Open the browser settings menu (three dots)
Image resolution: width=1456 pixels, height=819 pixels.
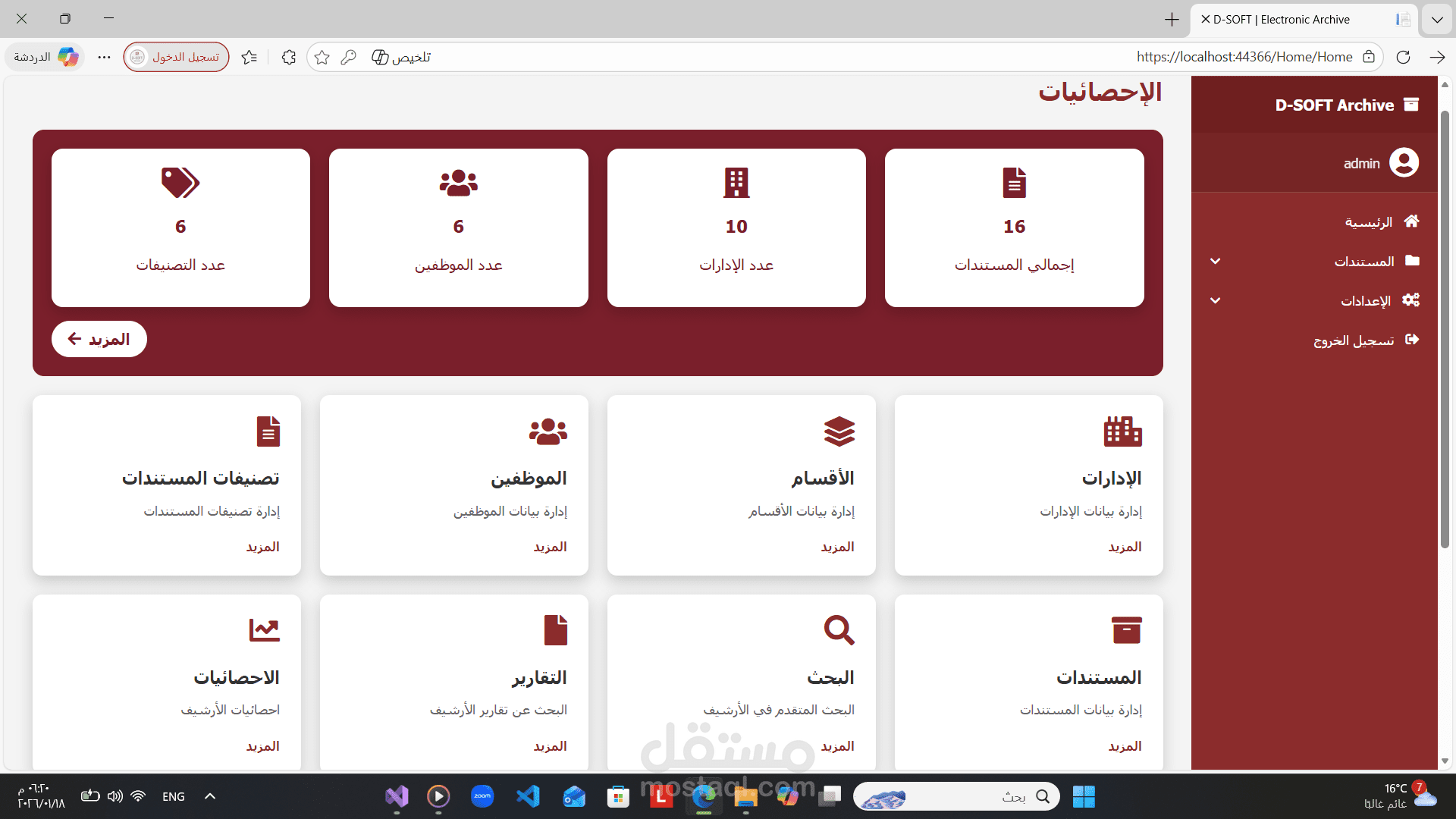(x=104, y=57)
